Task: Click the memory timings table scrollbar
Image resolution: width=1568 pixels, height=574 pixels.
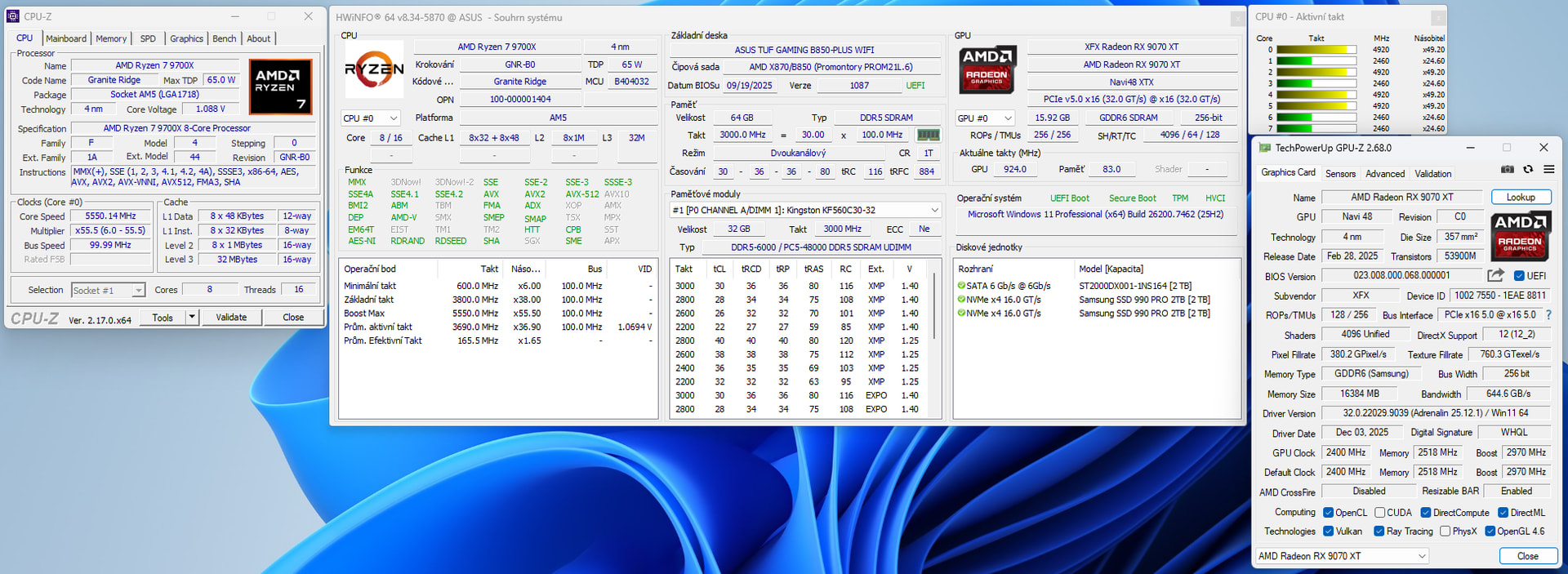Action: point(934,310)
